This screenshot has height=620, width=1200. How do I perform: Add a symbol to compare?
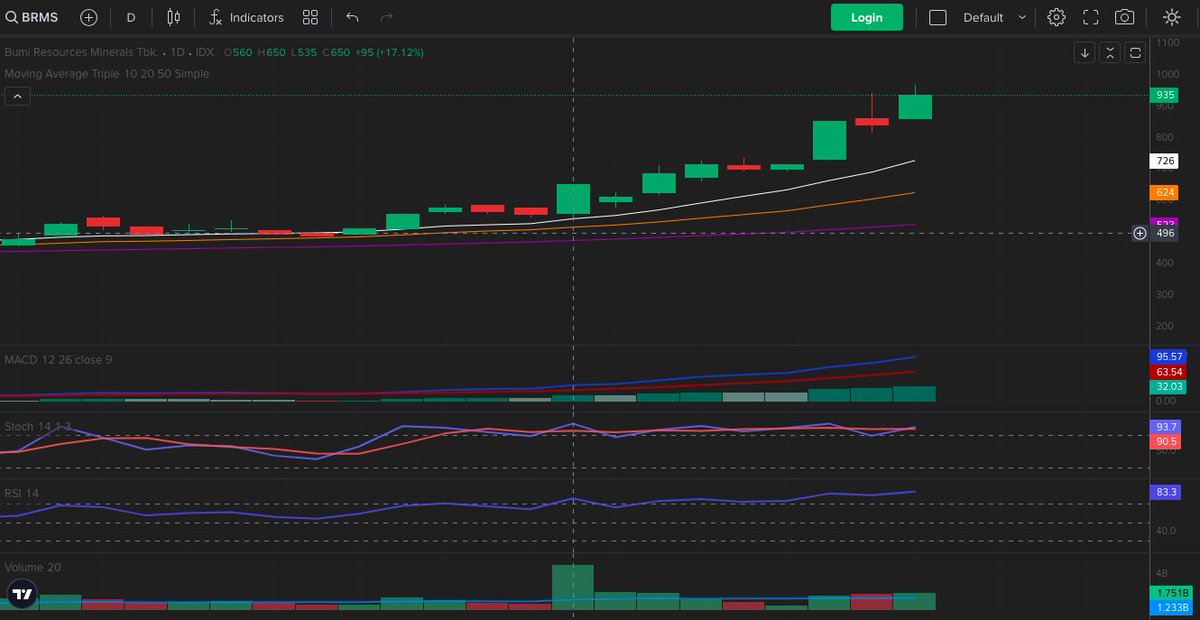tap(89, 17)
